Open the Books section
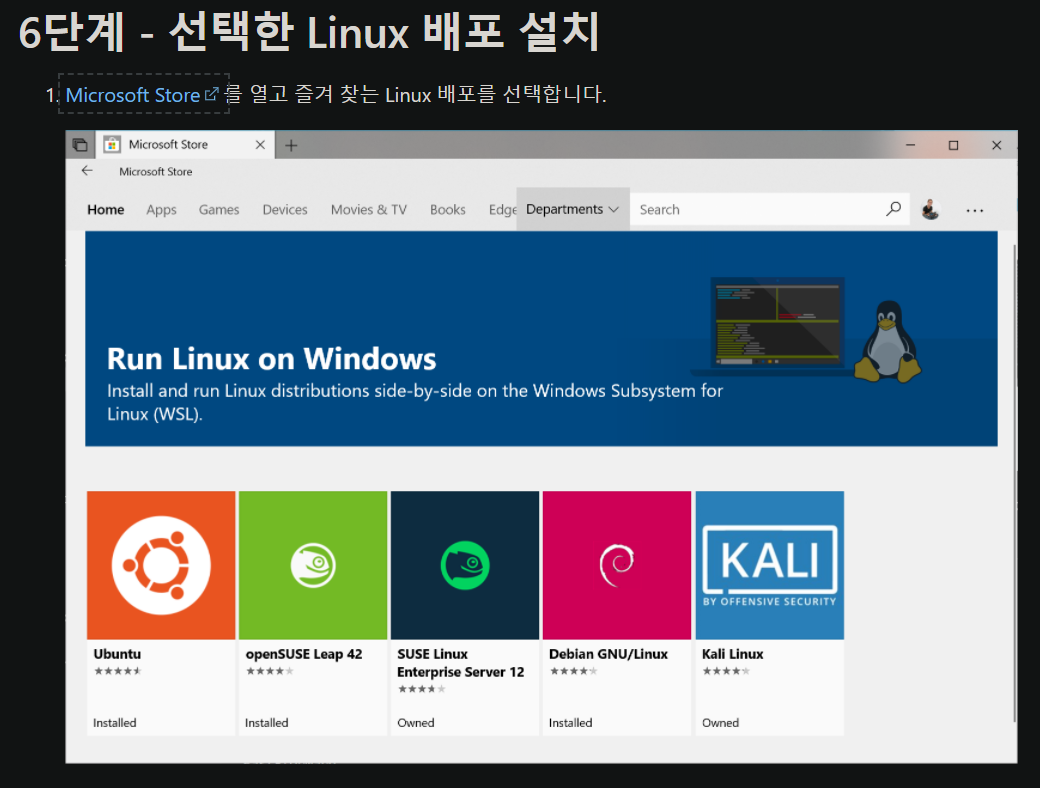Image resolution: width=1040 pixels, height=788 pixels. coord(448,210)
